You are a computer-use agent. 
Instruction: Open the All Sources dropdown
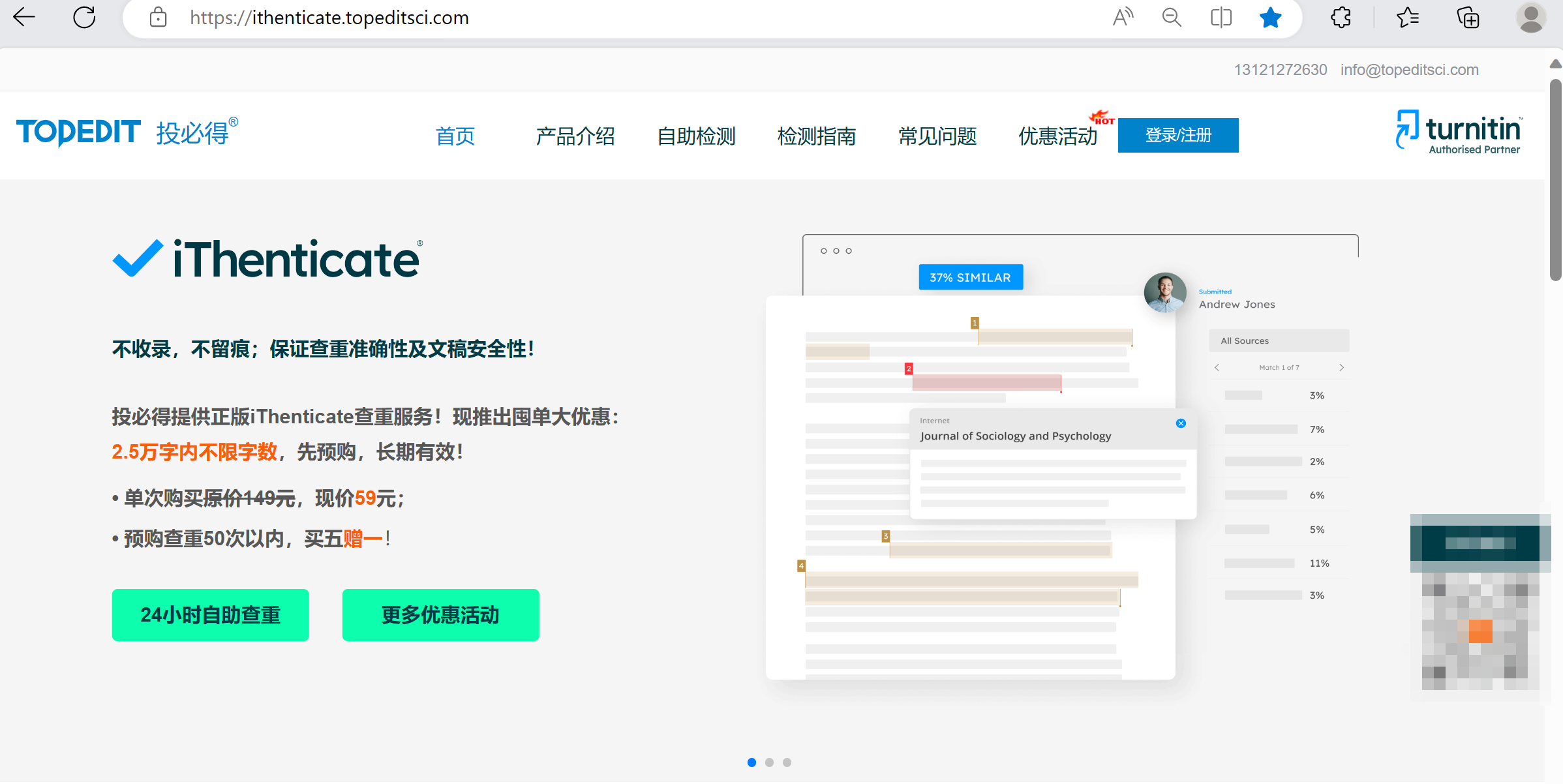coord(1279,340)
